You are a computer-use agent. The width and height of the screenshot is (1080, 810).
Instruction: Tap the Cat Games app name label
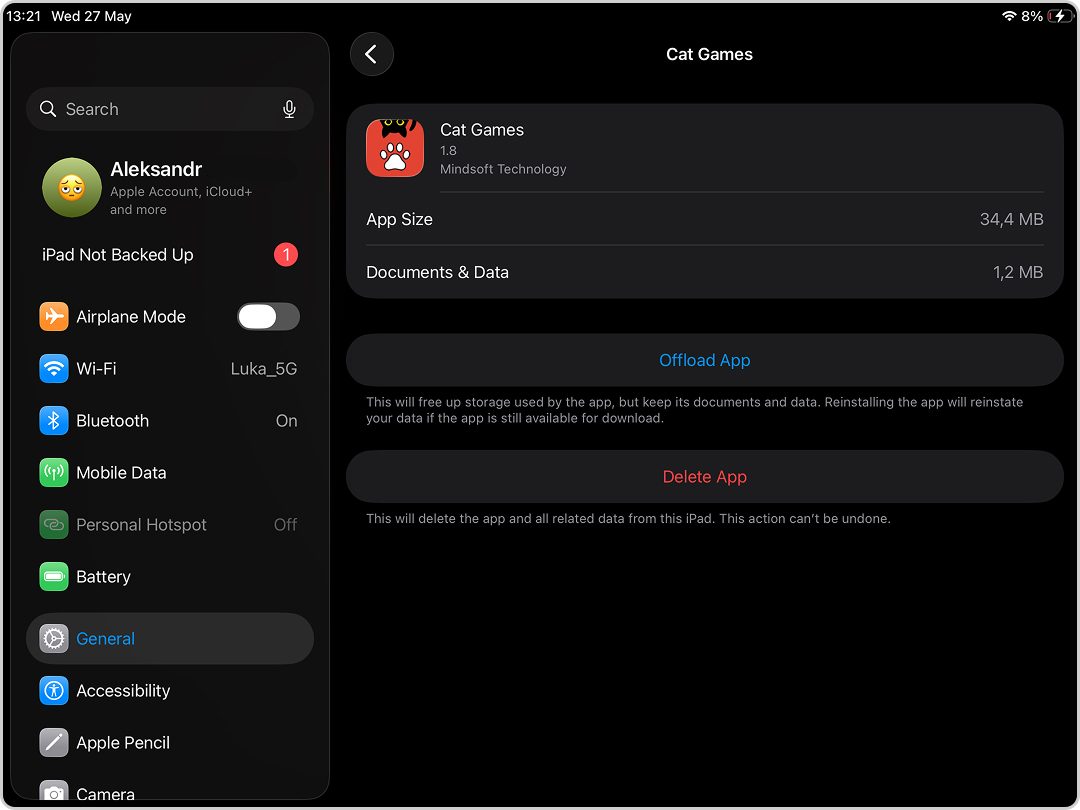pos(481,129)
